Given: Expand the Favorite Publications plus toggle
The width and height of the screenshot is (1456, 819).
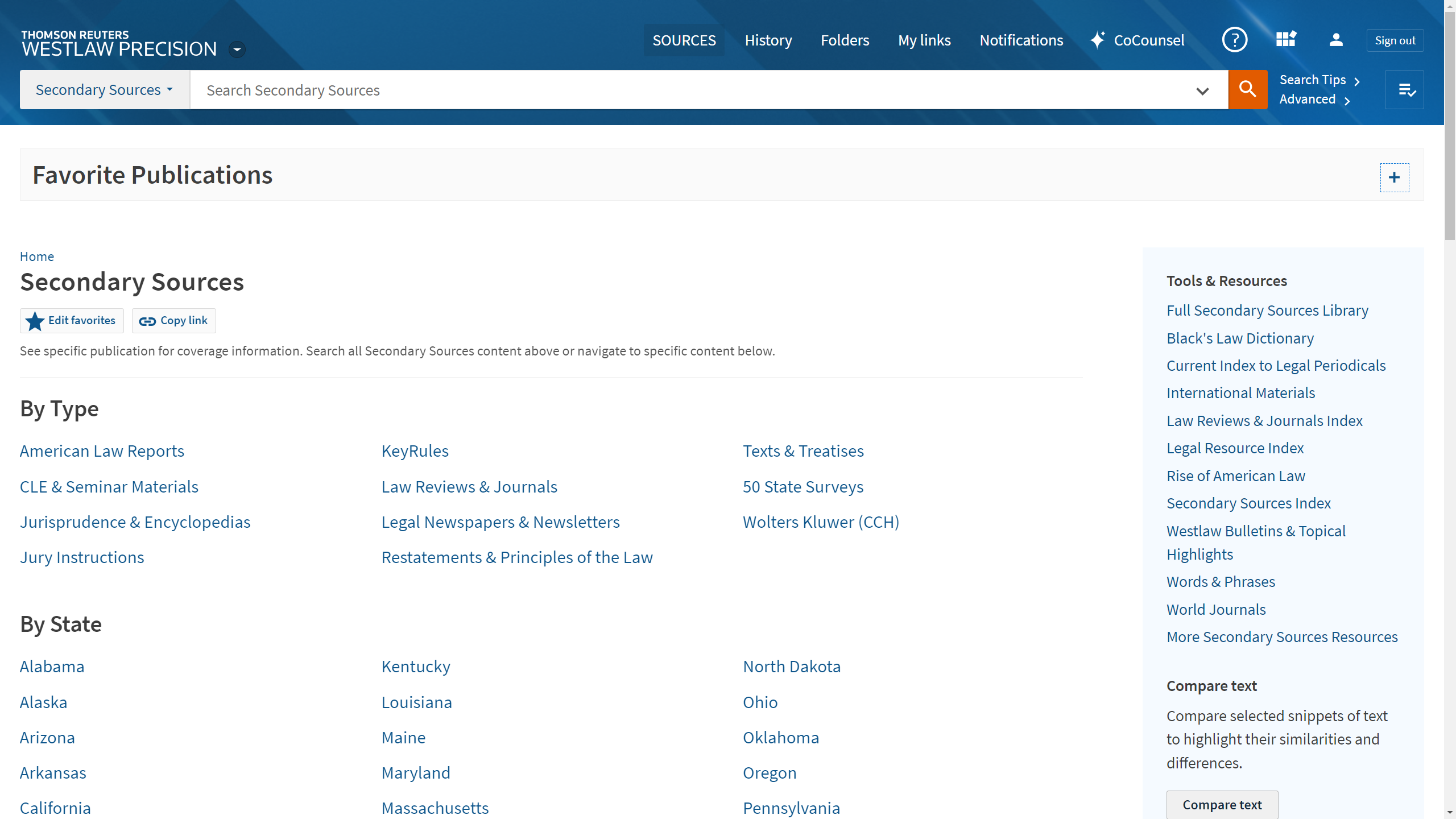Looking at the screenshot, I should click(x=1394, y=177).
